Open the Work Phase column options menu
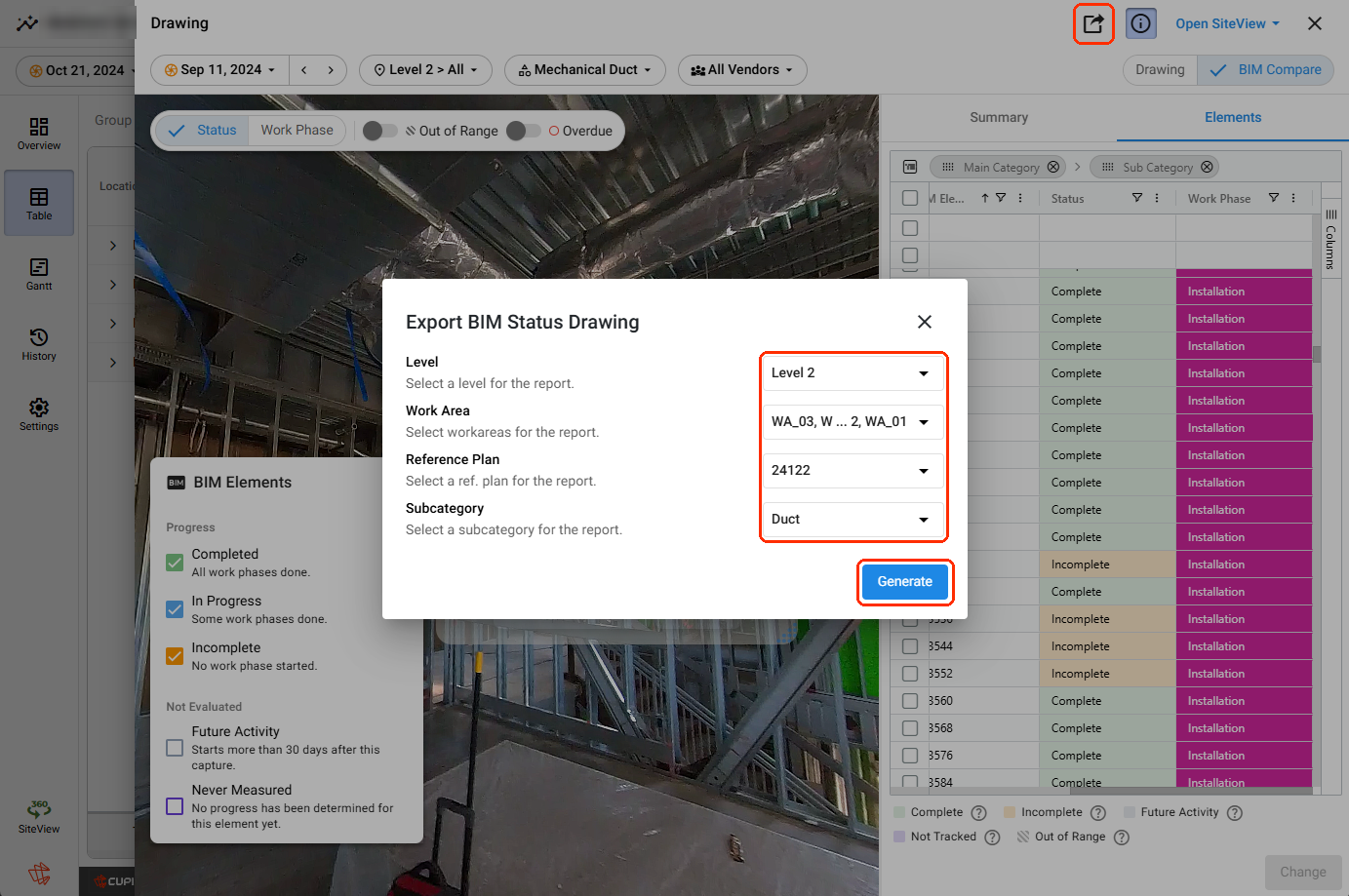The width and height of the screenshot is (1349, 896). pos(1293,198)
